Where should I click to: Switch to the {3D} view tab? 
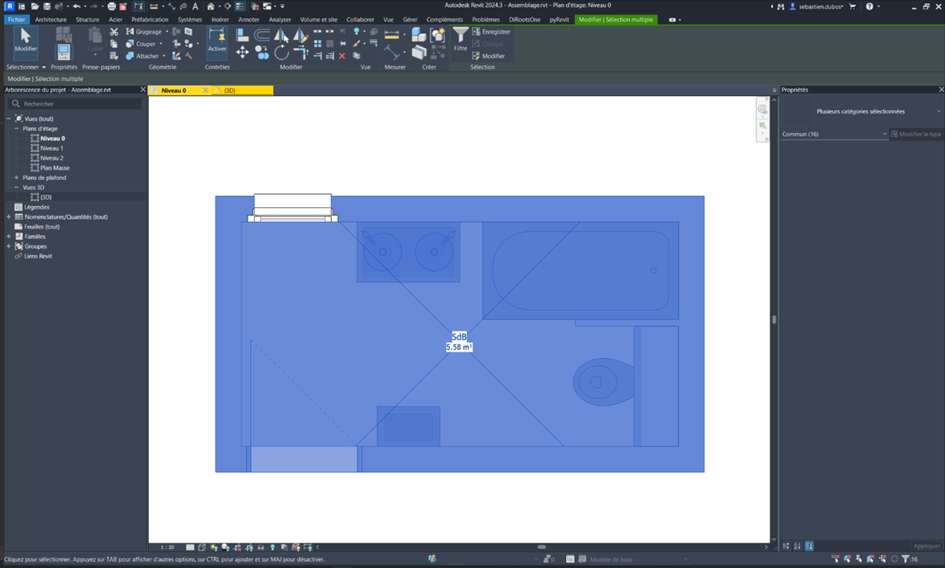(229, 90)
